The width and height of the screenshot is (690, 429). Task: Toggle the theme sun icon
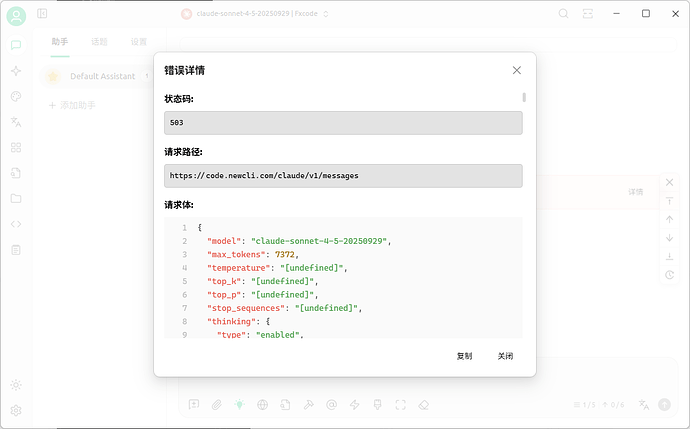click(x=16, y=385)
